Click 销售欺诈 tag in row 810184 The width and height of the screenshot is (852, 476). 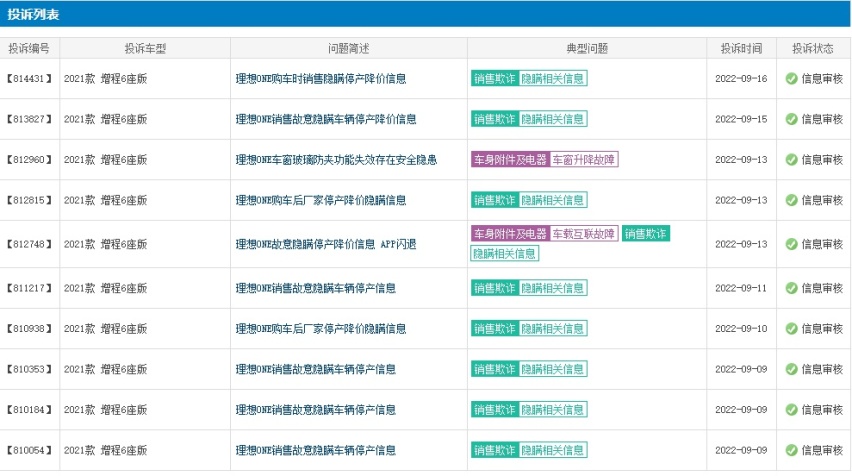tap(494, 410)
